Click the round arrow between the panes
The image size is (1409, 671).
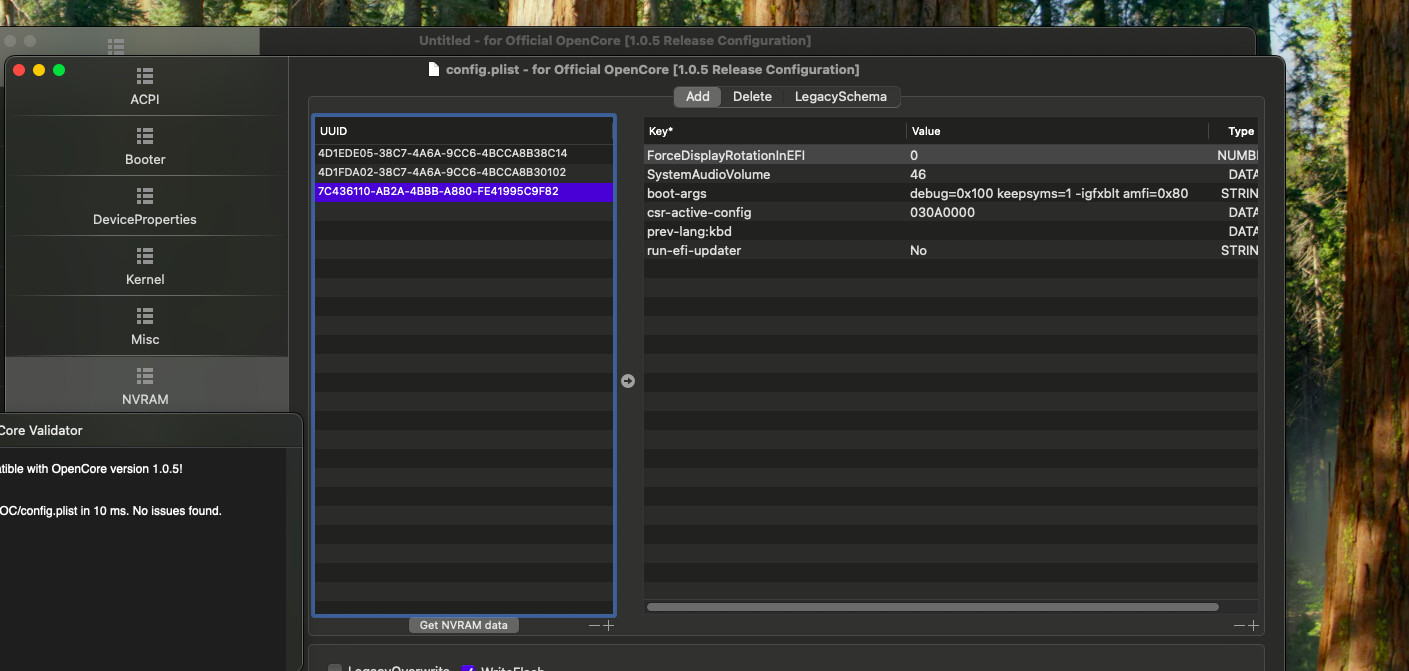(628, 381)
